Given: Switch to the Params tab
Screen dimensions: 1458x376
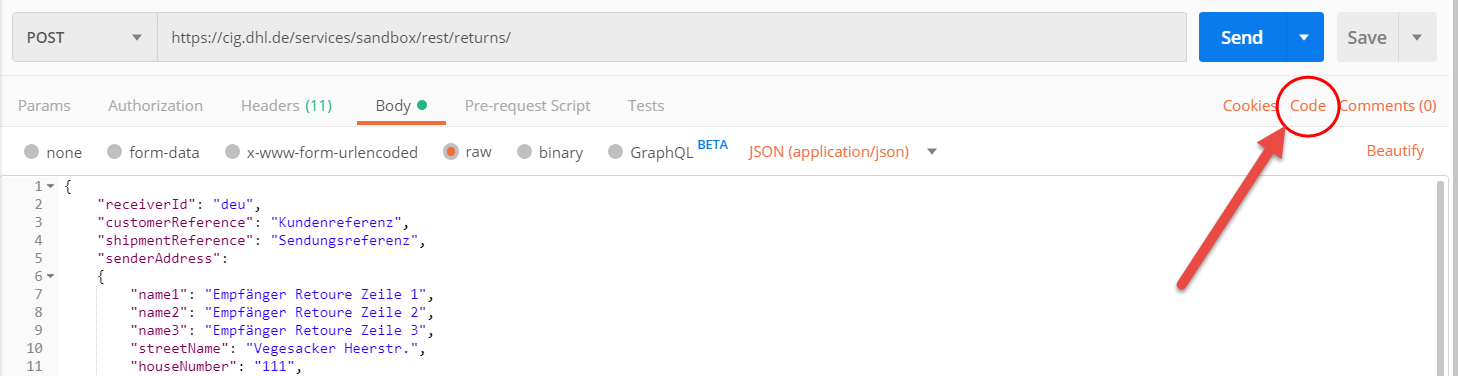Looking at the screenshot, I should tap(44, 105).
